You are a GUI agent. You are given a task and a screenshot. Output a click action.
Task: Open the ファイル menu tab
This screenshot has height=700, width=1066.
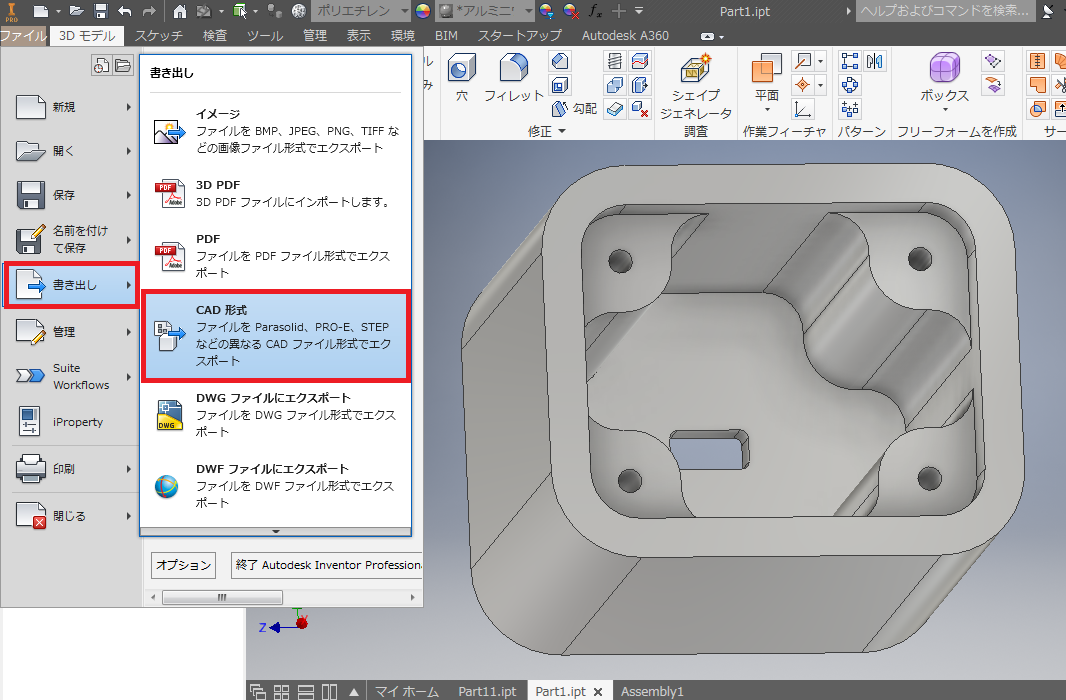(x=24, y=35)
